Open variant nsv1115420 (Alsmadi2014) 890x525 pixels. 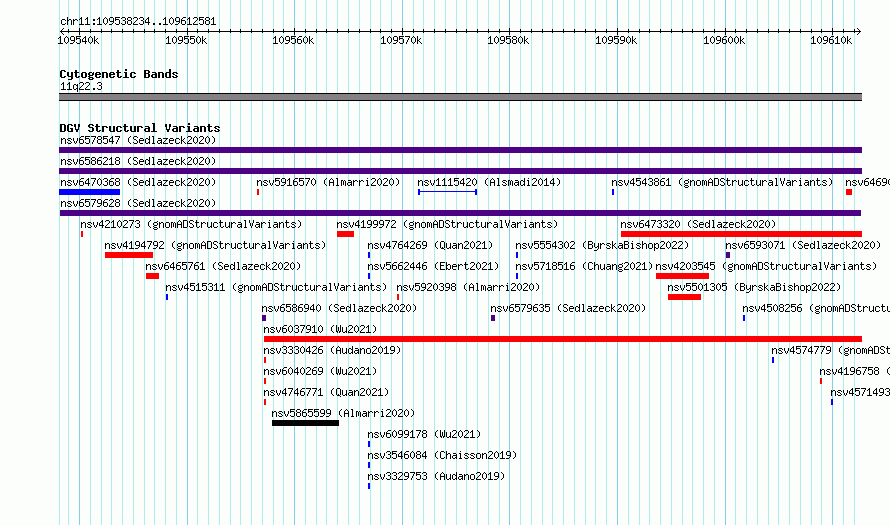(489, 182)
